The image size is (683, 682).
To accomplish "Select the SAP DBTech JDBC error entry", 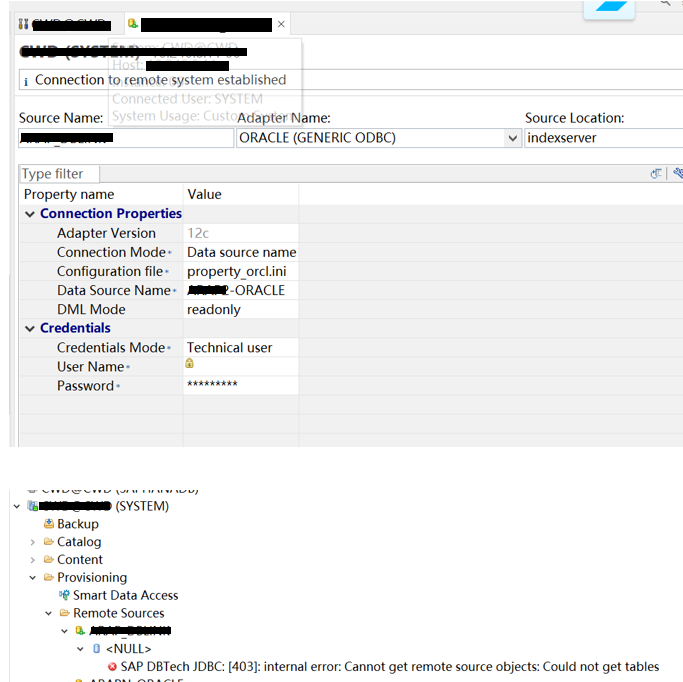I will click(389, 667).
